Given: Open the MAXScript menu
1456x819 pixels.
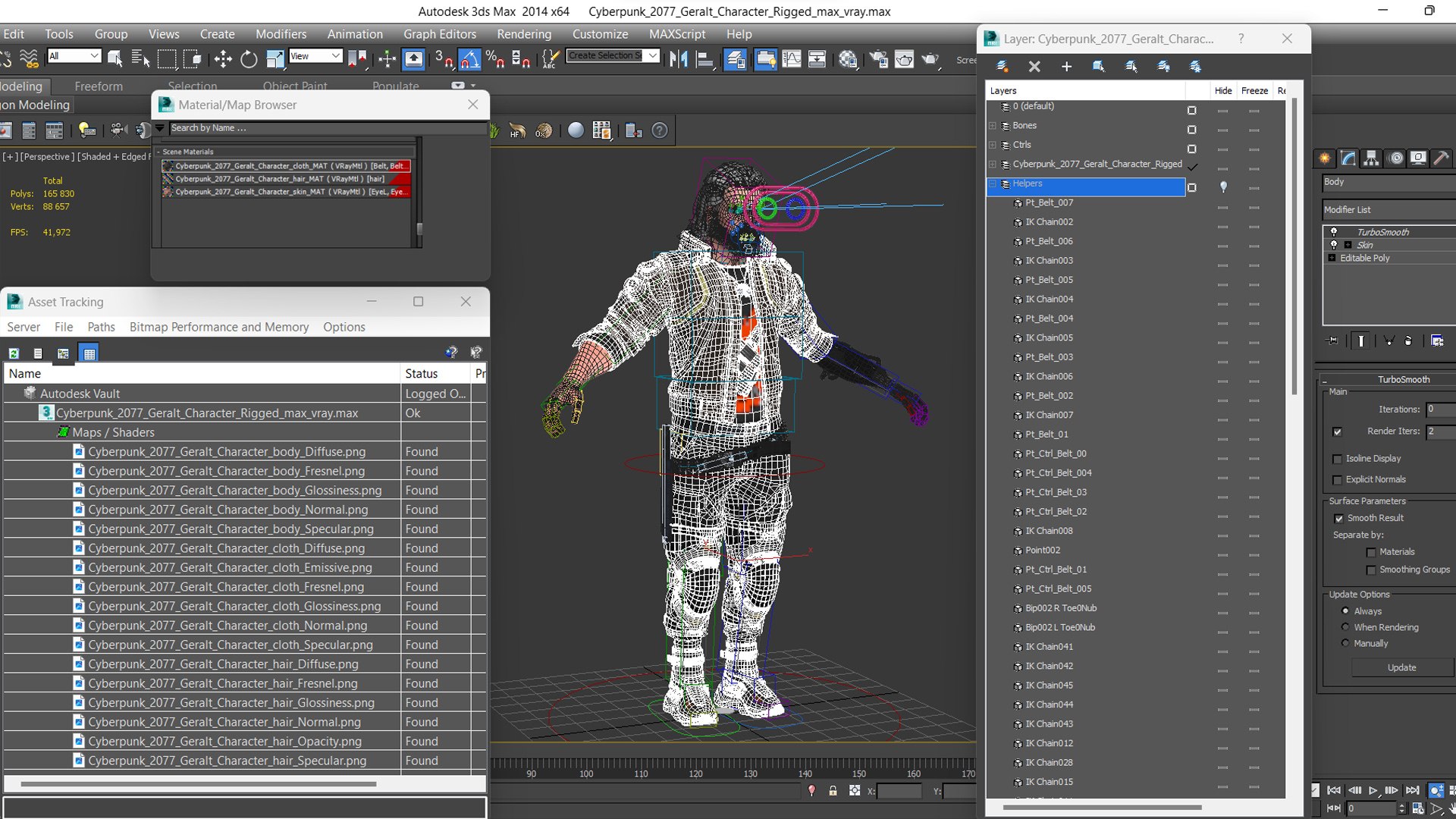Looking at the screenshot, I should click(x=677, y=34).
